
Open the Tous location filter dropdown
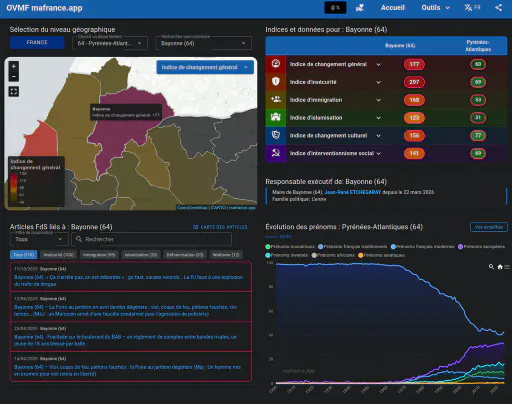tap(39, 239)
